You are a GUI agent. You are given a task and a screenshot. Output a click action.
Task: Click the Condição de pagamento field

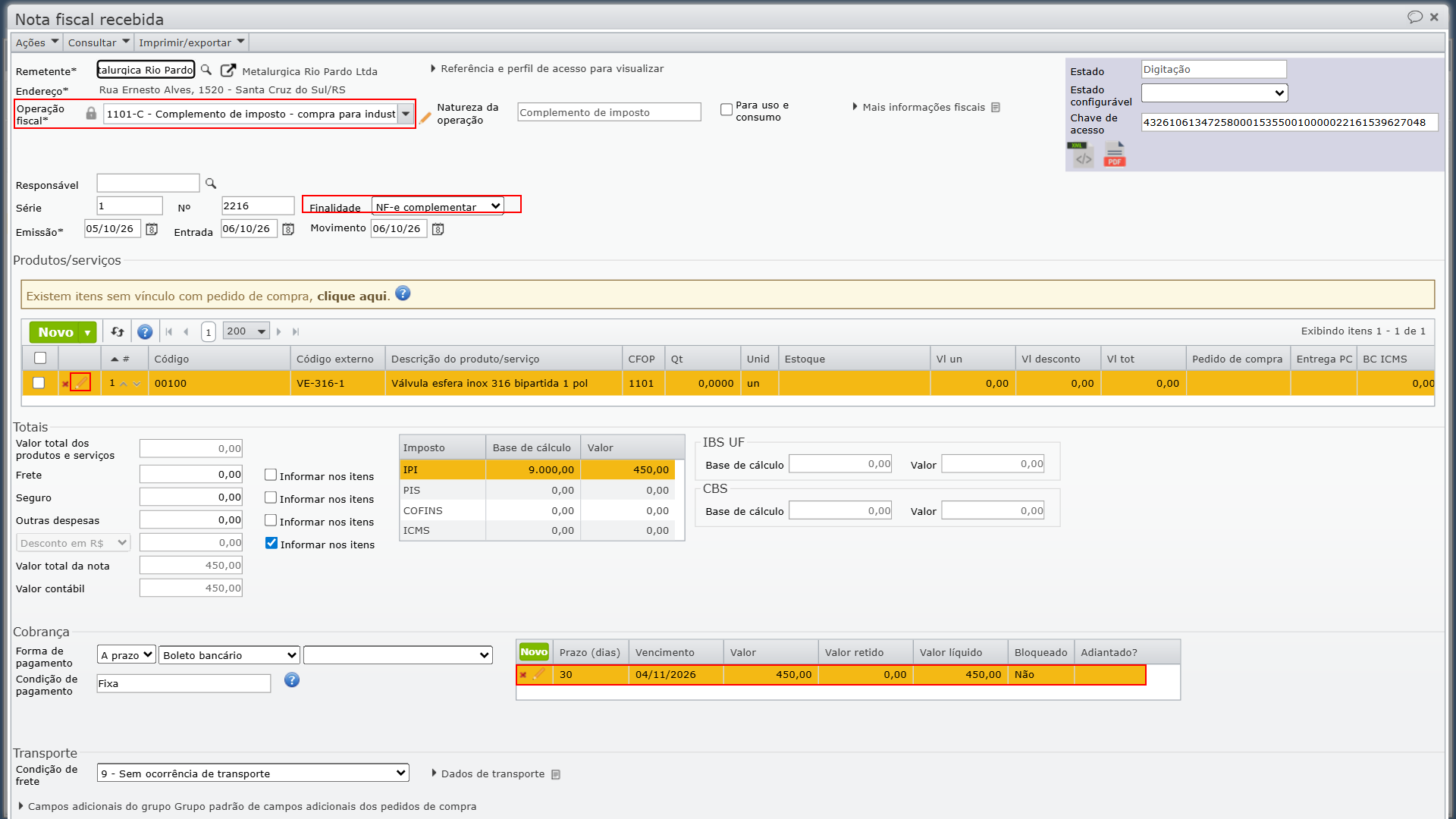pos(184,683)
